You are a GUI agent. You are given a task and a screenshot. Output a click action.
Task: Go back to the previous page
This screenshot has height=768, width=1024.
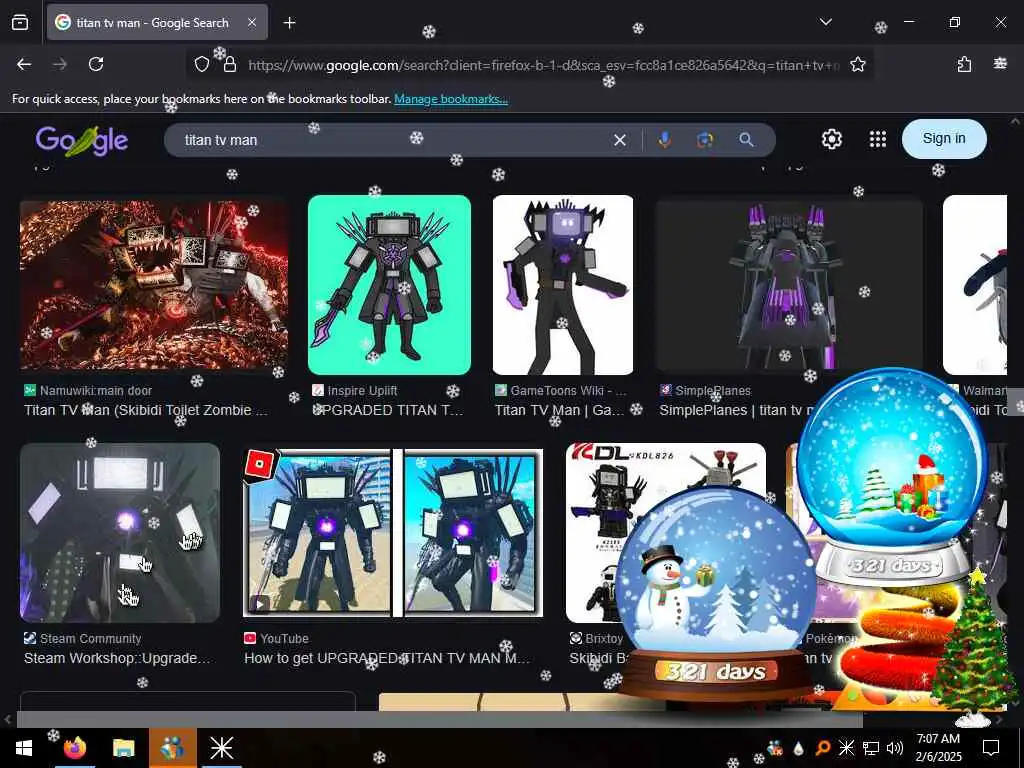tap(24, 64)
